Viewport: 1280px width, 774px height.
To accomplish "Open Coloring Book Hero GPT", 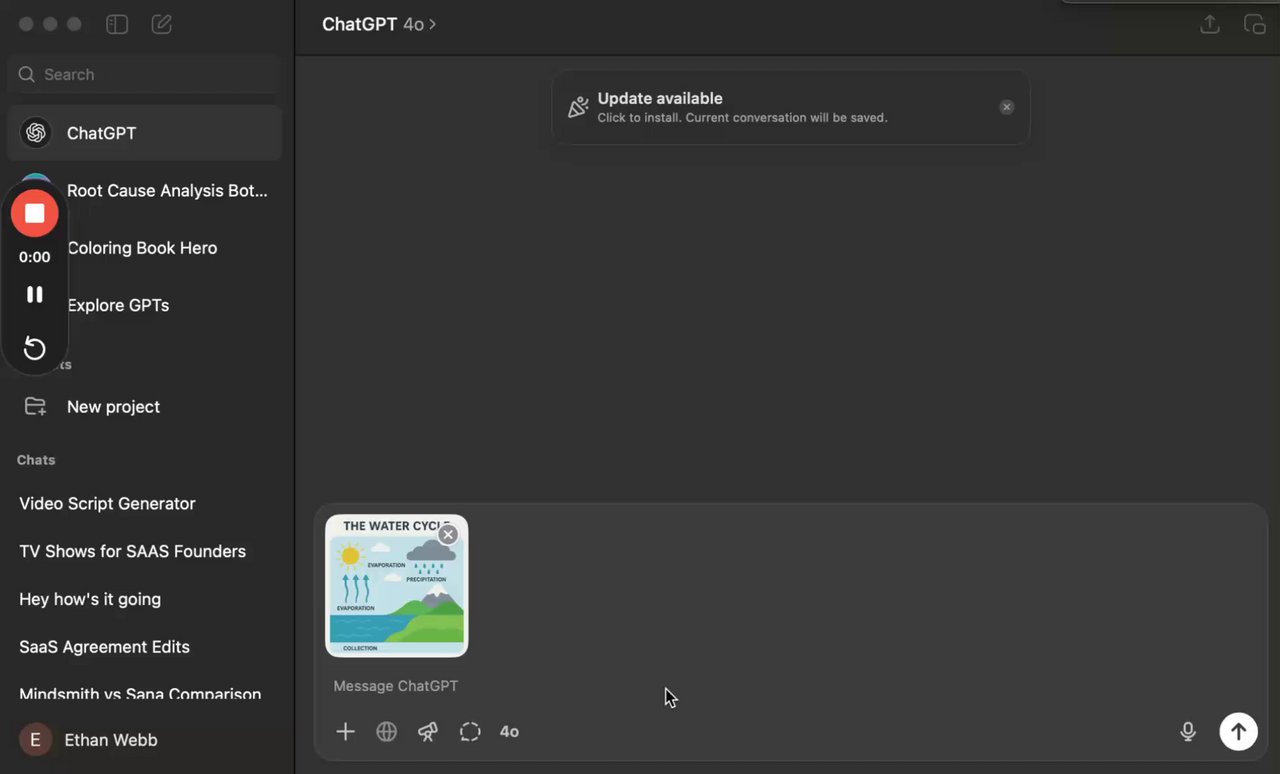I will point(142,248).
